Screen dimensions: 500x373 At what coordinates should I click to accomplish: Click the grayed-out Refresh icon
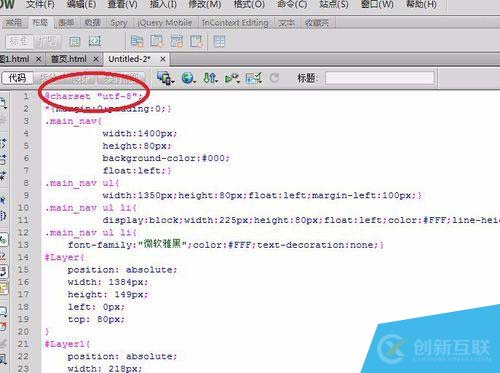(x=274, y=78)
